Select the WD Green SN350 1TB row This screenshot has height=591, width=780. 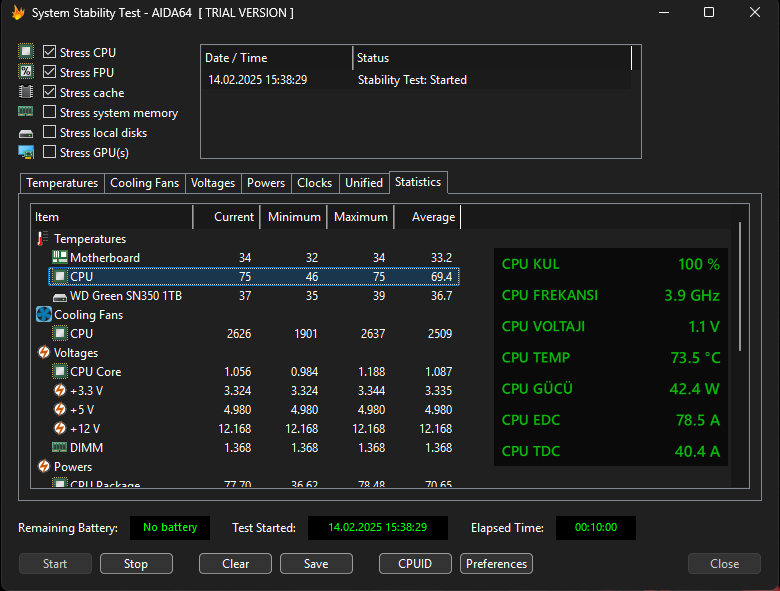(x=254, y=296)
